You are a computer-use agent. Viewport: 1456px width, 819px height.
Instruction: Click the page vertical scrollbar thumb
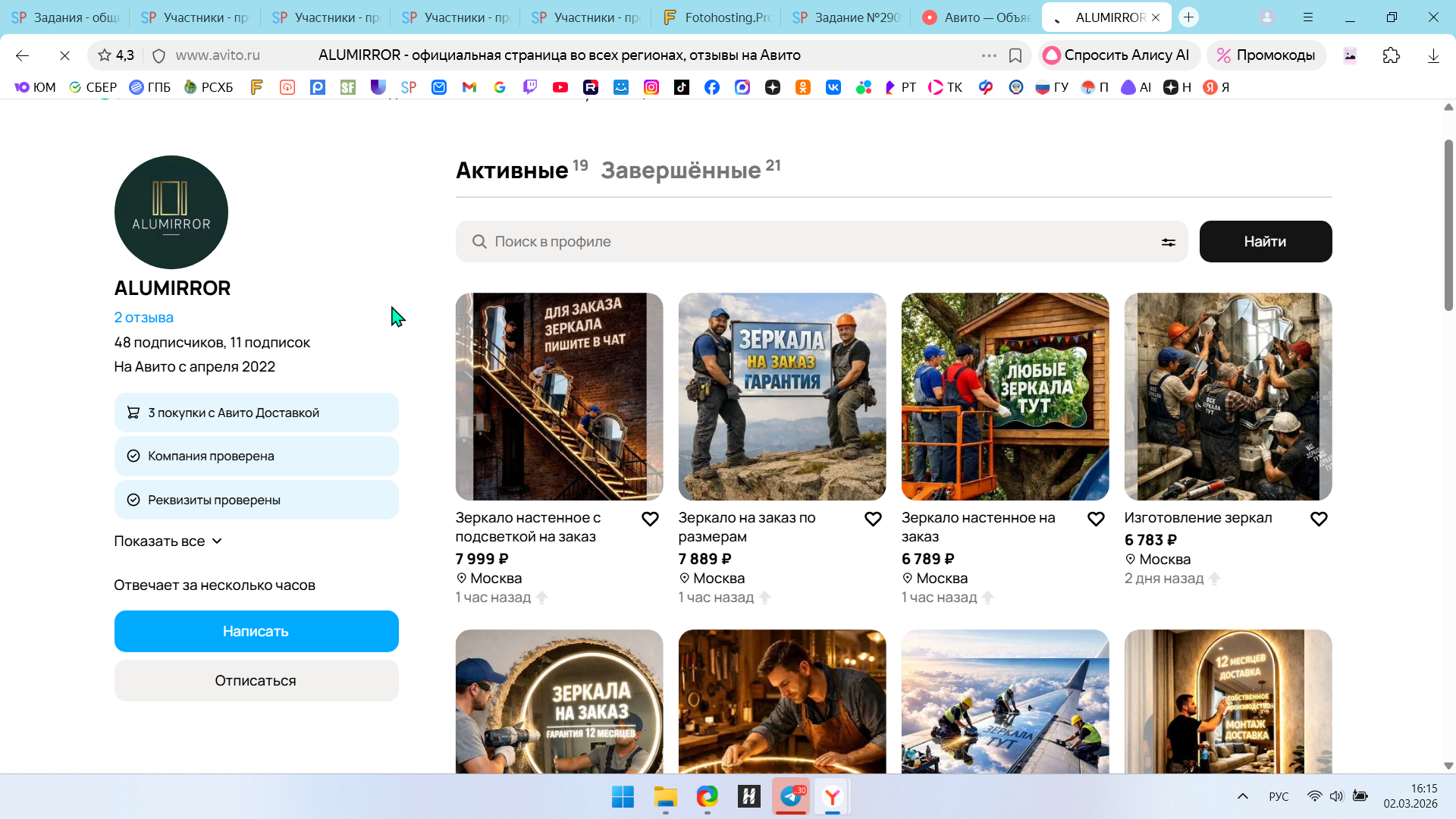coord(1448,227)
